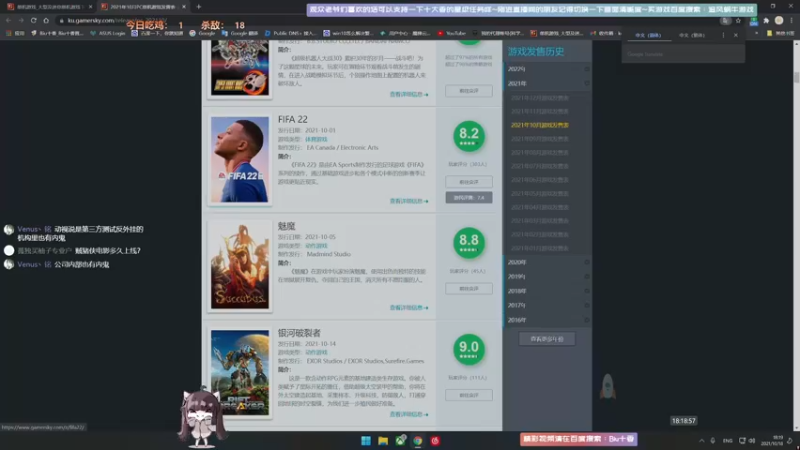The width and height of the screenshot is (800, 450).
Task: Open the YouTube bookmark
Action: [452, 33]
